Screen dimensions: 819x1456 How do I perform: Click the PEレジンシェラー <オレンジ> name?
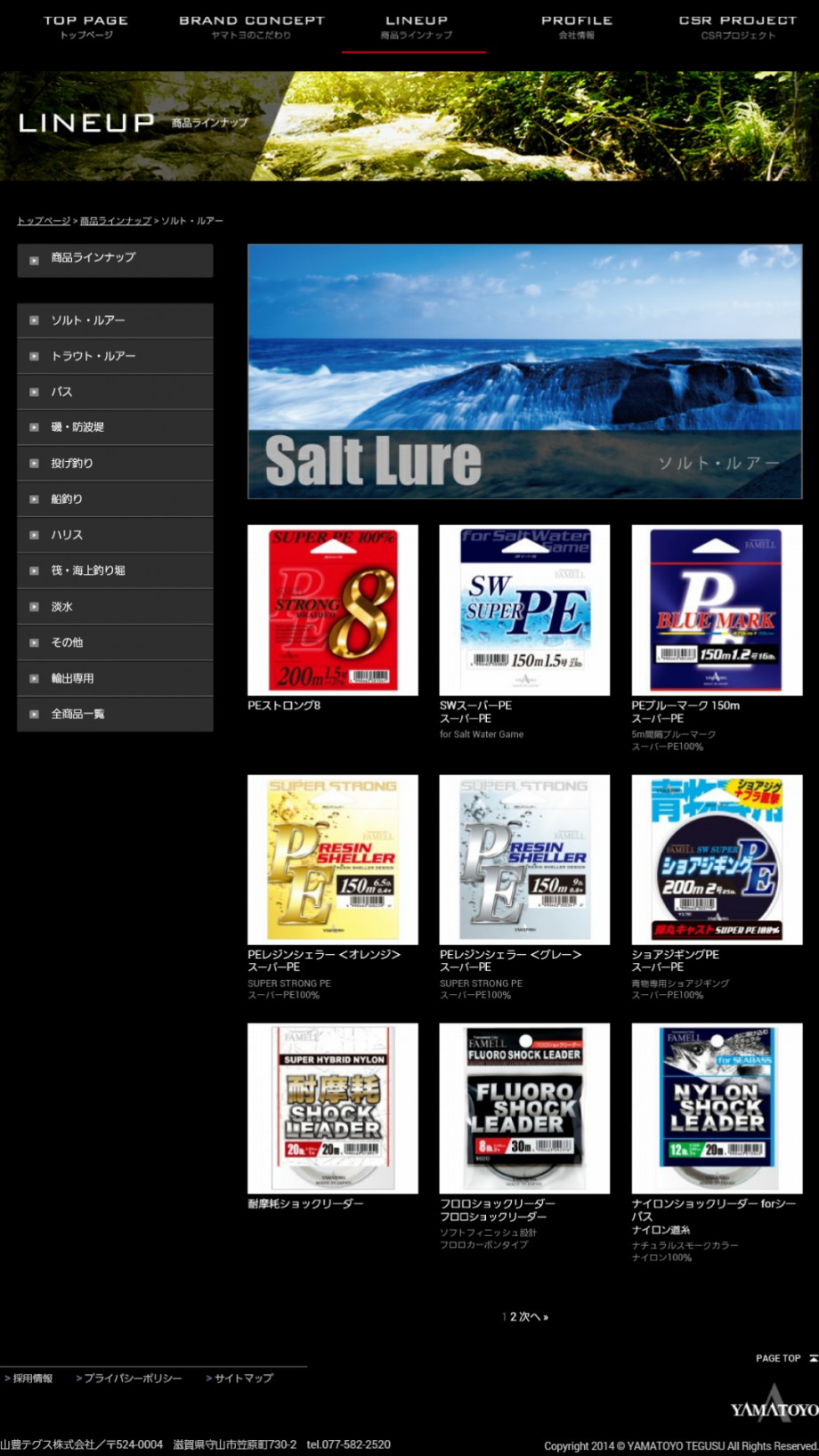pyautogui.click(x=324, y=954)
